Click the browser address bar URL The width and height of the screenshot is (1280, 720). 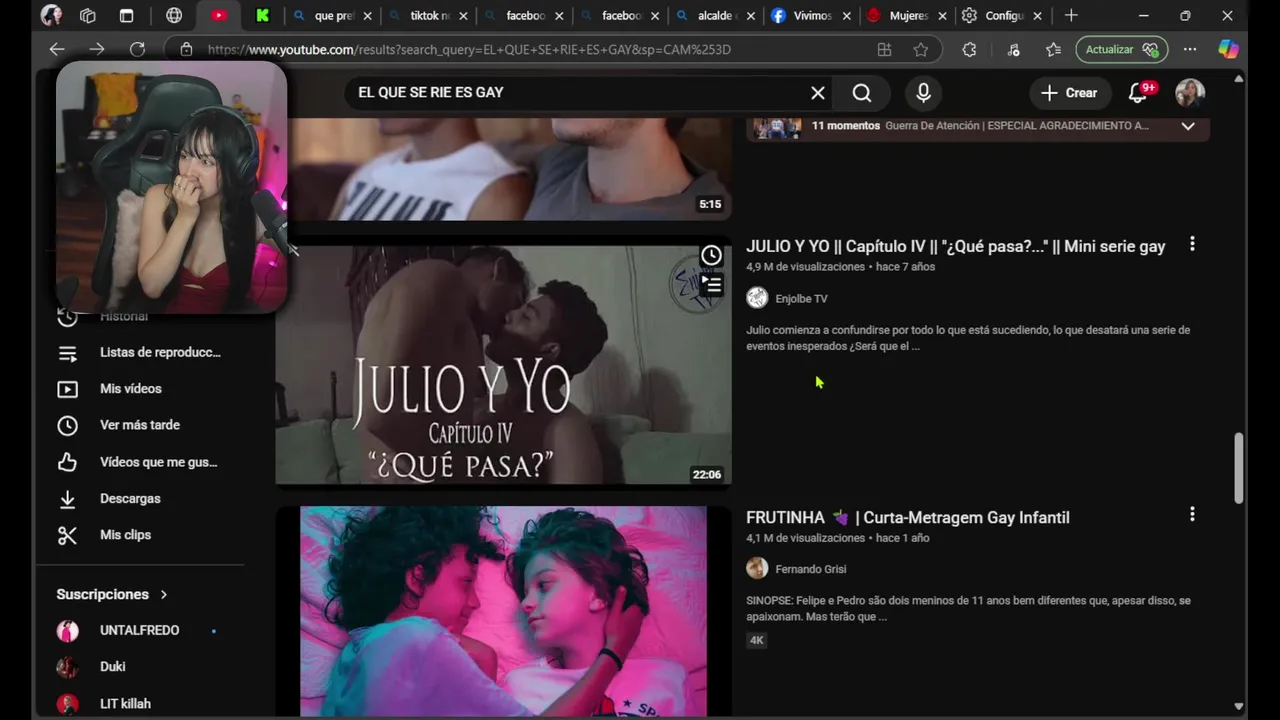click(x=469, y=49)
